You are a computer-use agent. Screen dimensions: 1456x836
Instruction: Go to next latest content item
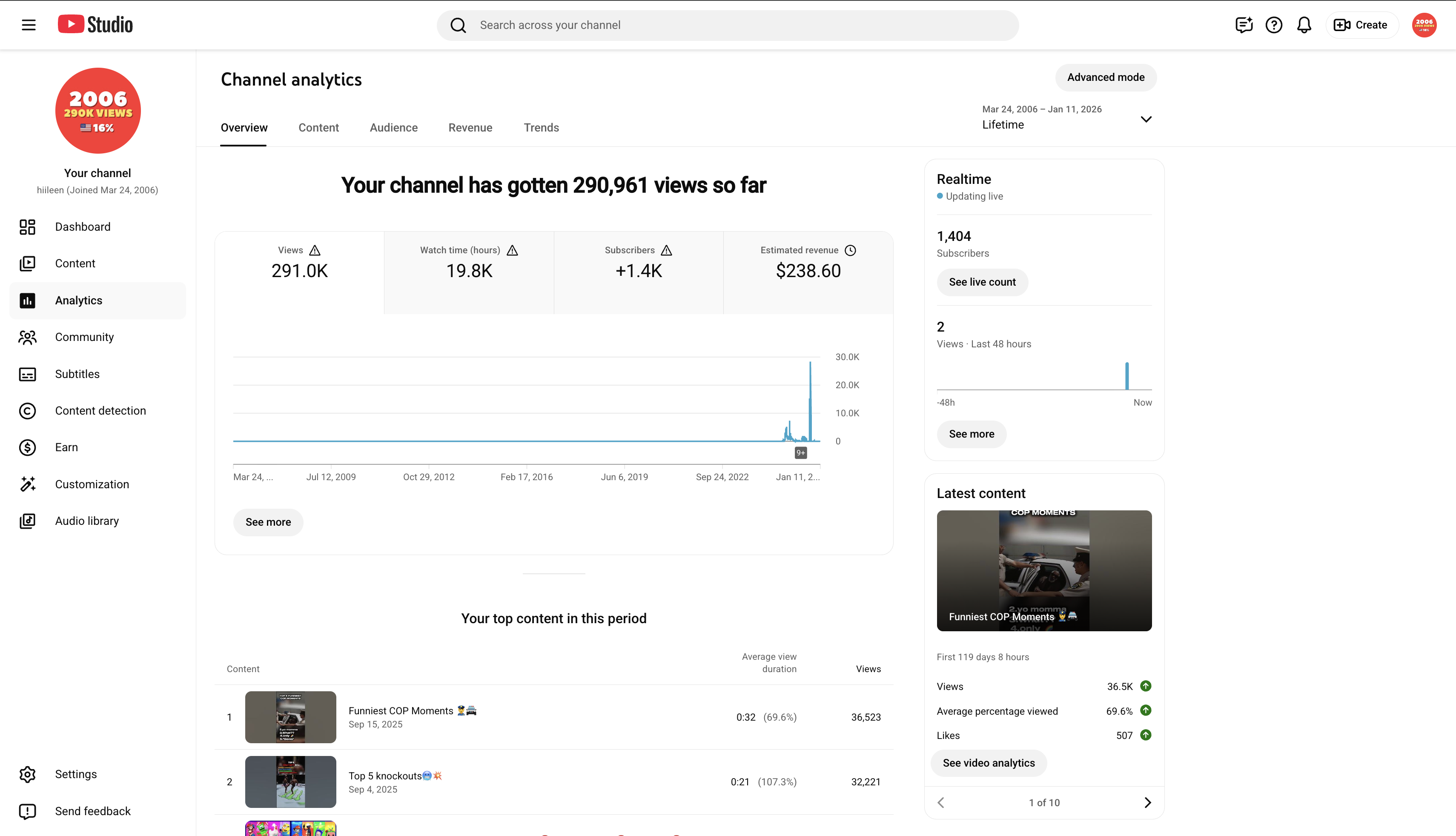point(1147,802)
